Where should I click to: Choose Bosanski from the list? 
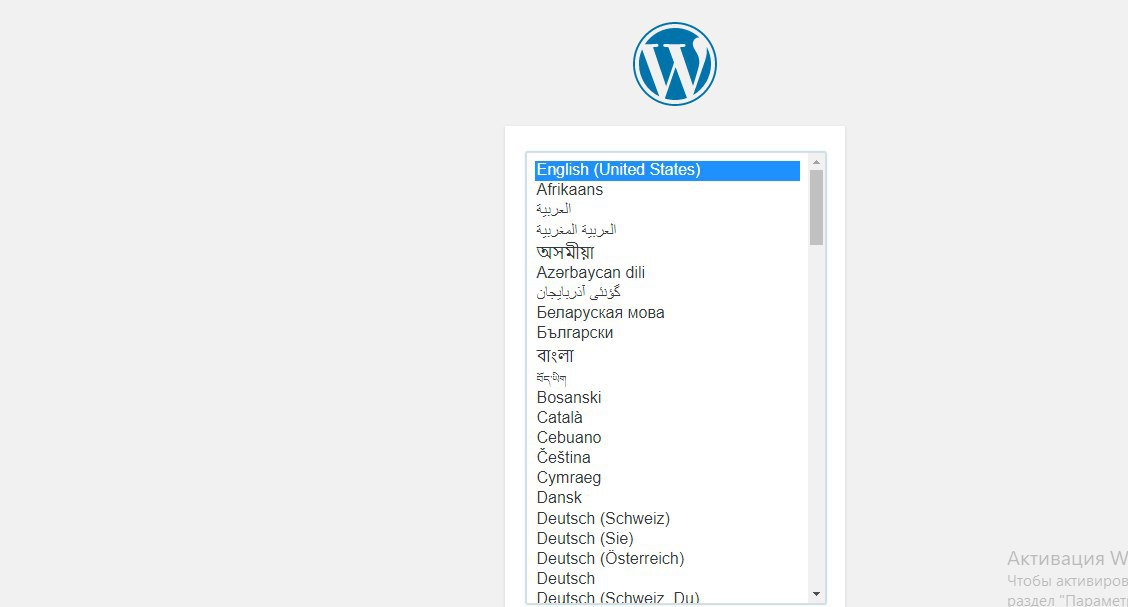[x=667, y=398]
